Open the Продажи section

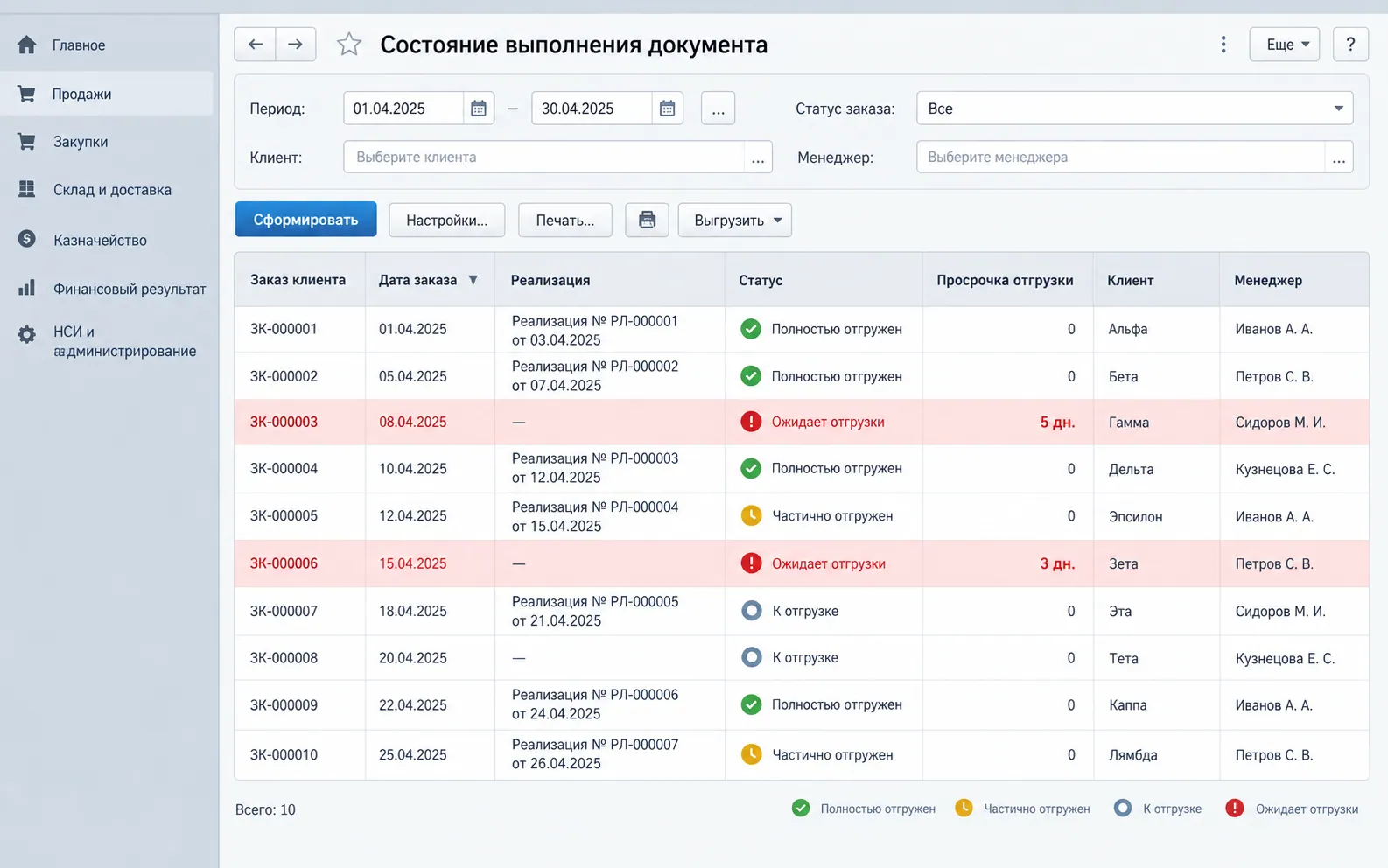(x=107, y=94)
